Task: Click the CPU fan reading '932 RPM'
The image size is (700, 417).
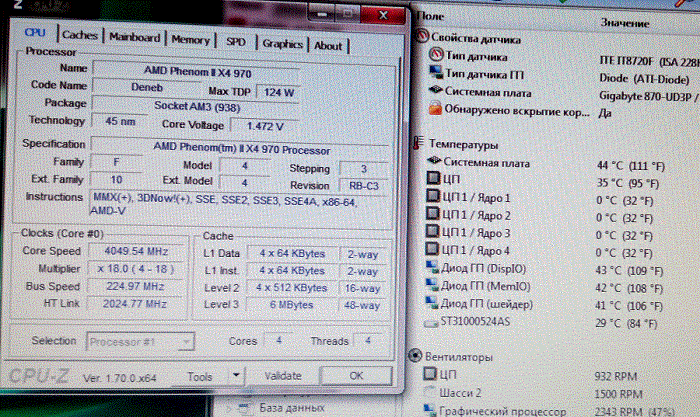Action: 616,376
